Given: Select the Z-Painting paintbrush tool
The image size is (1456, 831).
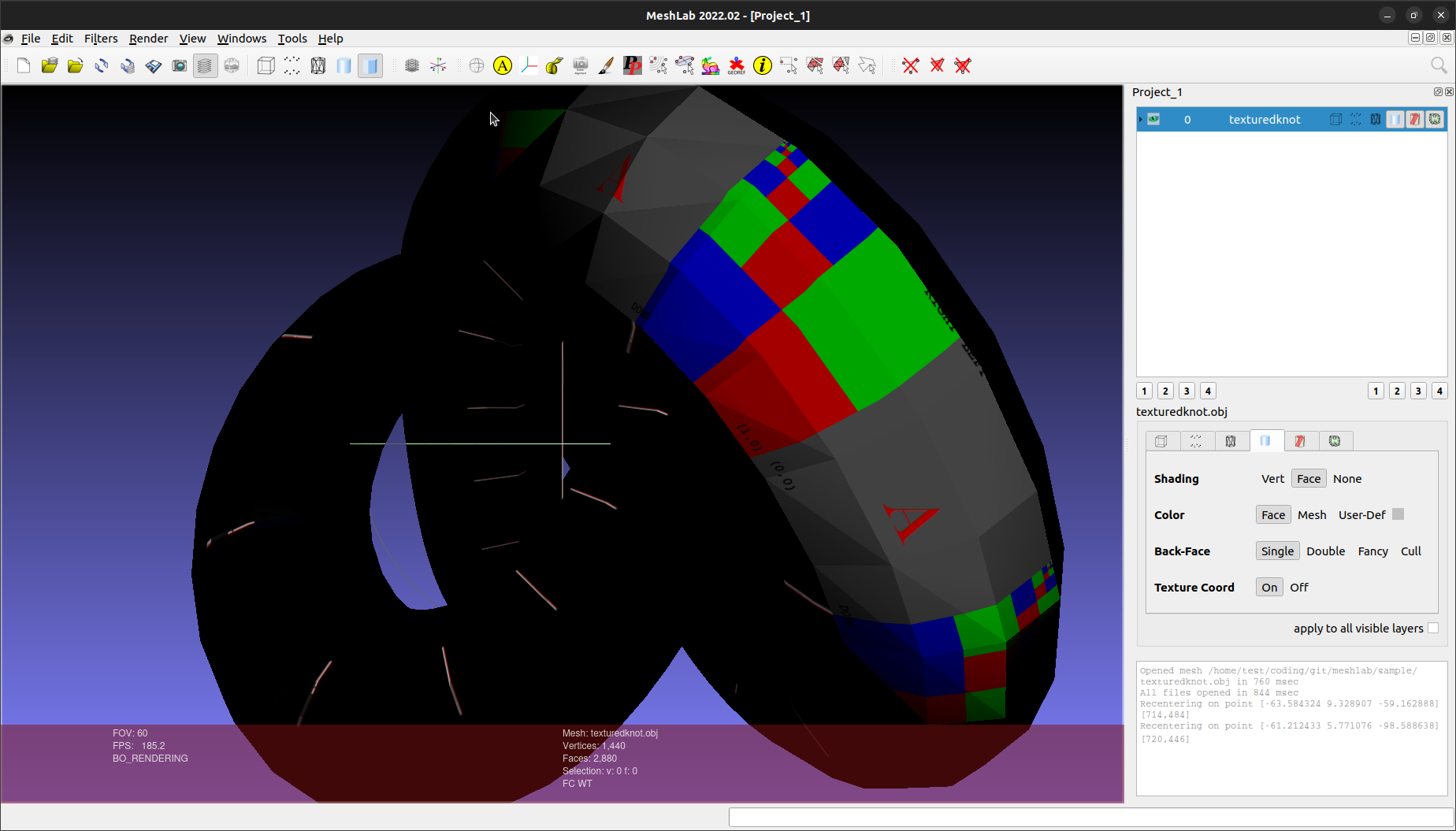Looking at the screenshot, I should click(605, 65).
